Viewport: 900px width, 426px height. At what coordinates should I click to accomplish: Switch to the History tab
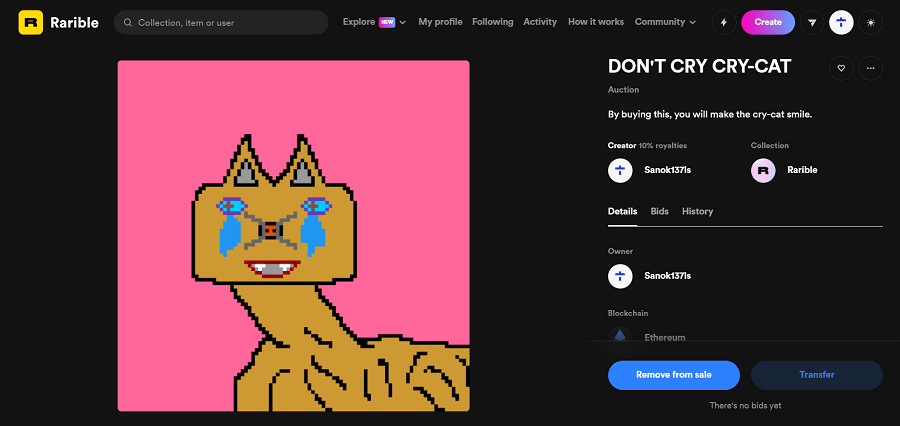[x=697, y=211]
